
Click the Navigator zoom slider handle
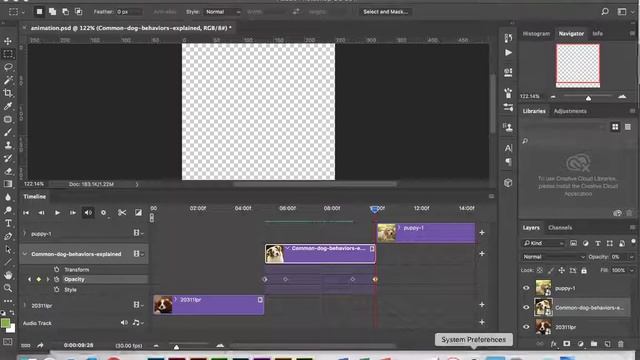[x=588, y=98]
